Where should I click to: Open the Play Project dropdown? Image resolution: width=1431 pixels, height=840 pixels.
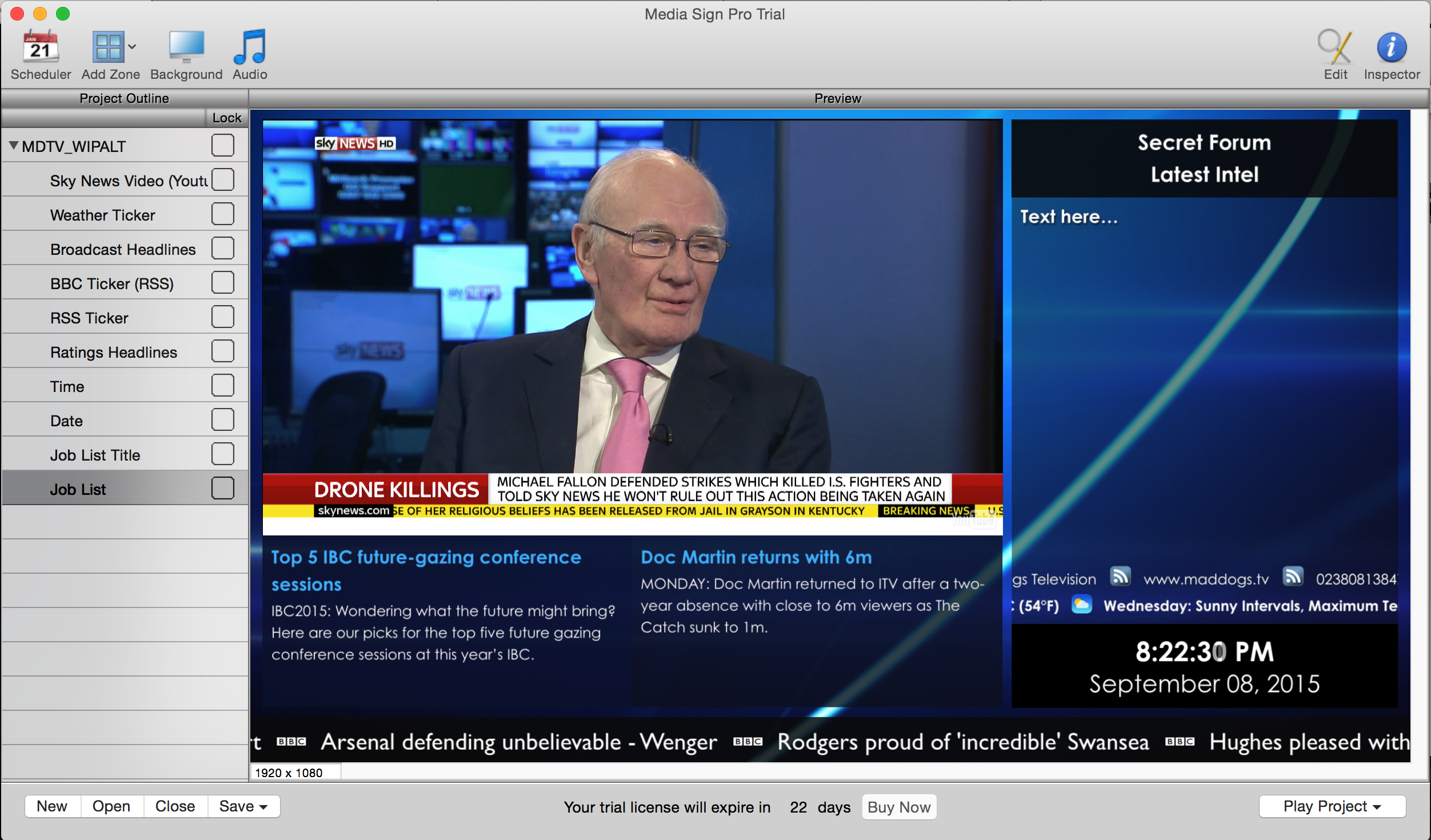click(x=1332, y=806)
